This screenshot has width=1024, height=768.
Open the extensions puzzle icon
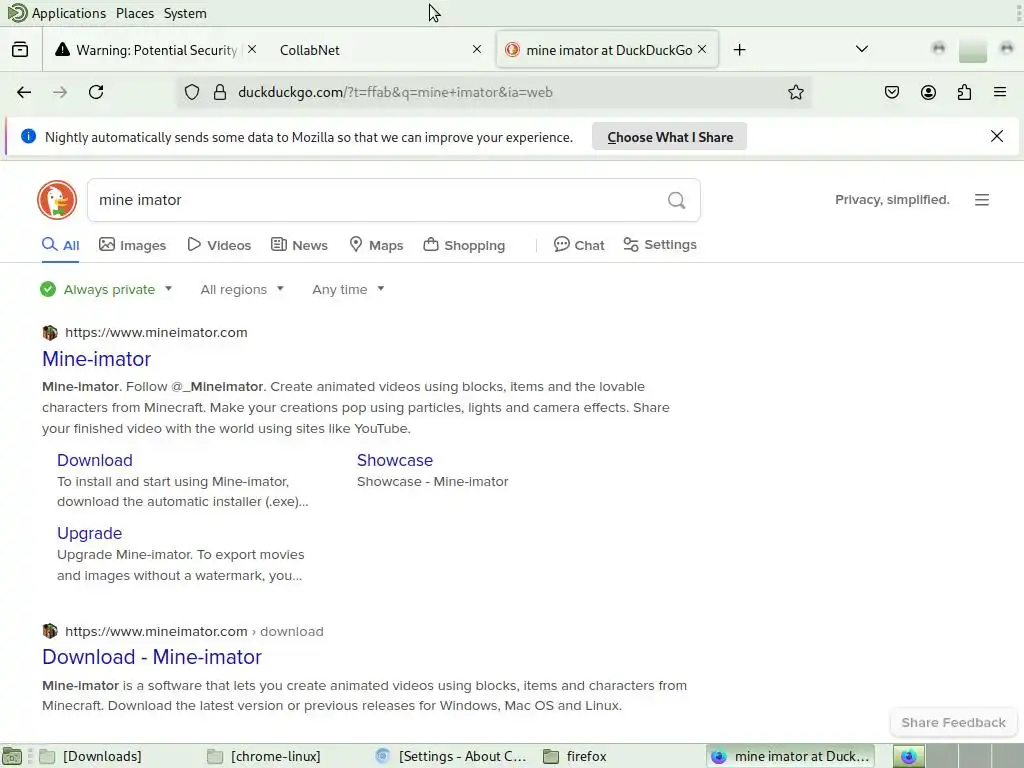(x=964, y=92)
